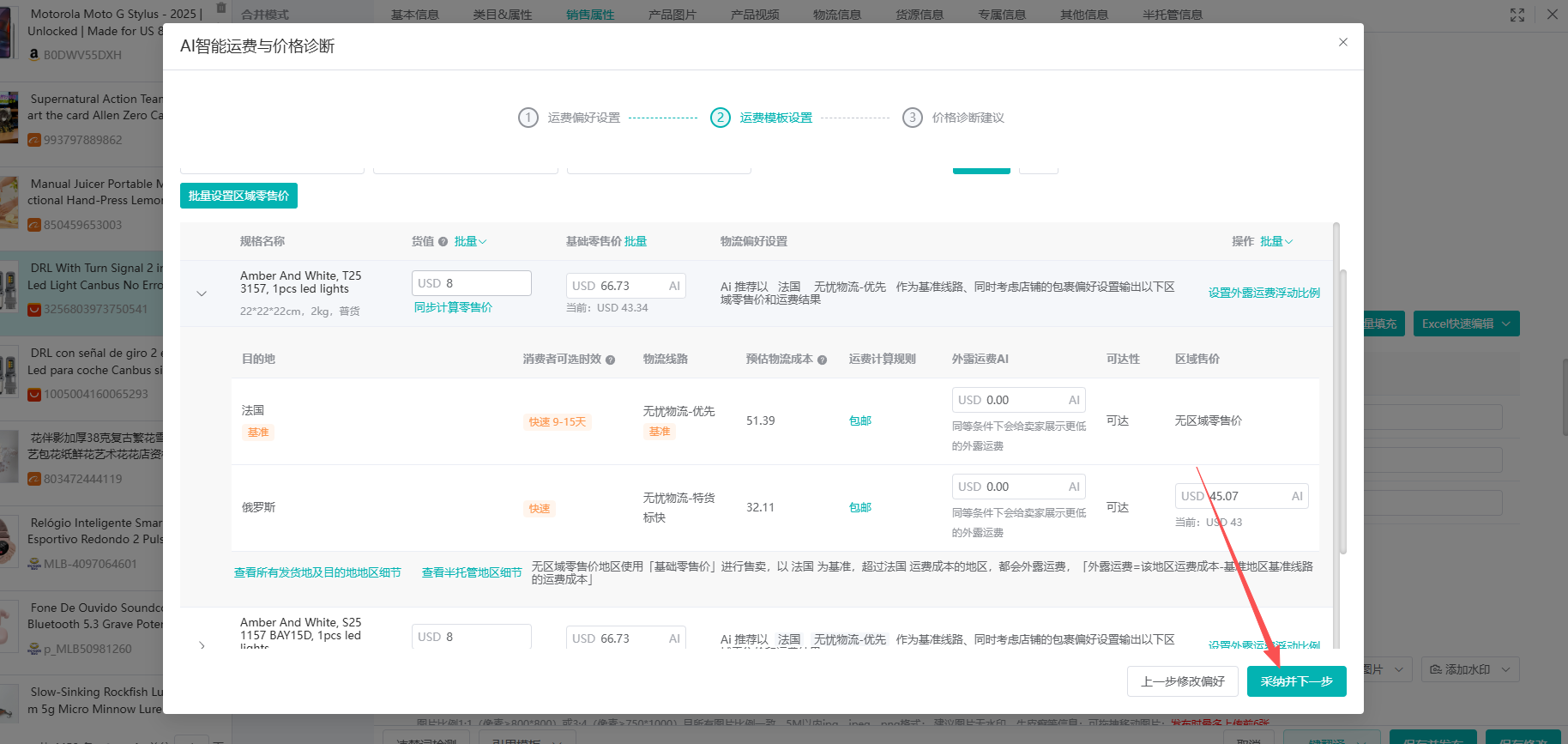Switch to the 销售属性 tab

590,15
